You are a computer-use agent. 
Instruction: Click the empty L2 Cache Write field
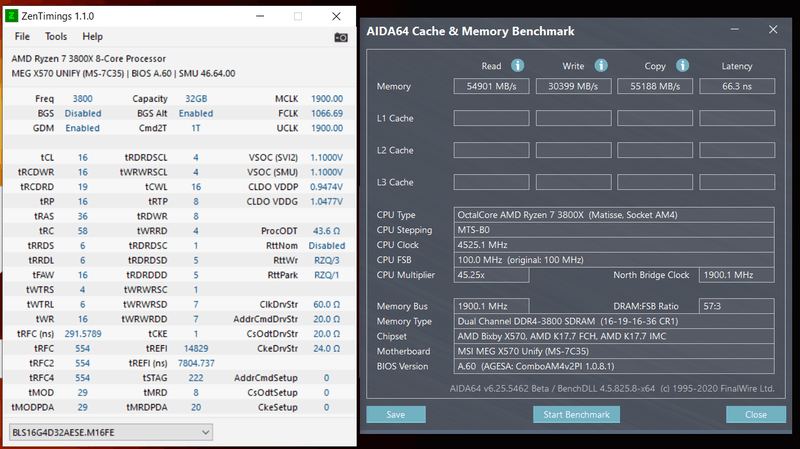tap(573, 150)
